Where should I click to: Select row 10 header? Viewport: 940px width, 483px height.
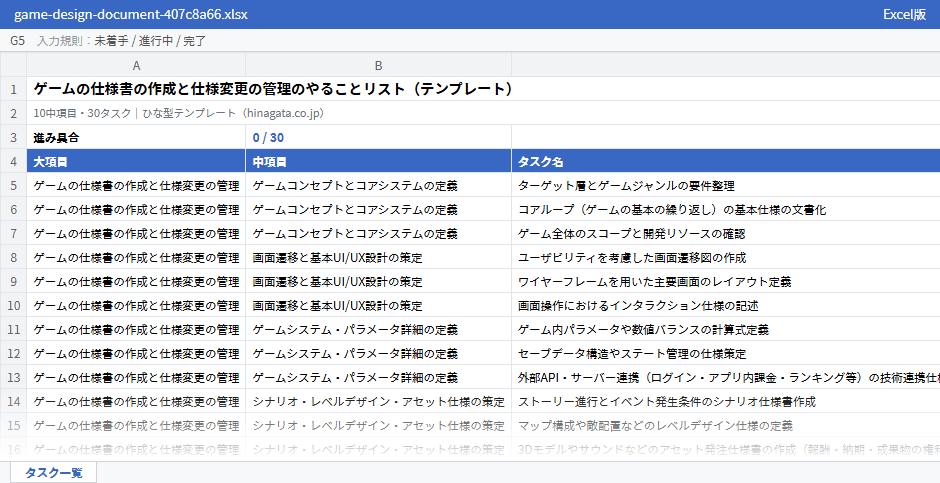pyautogui.click(x=13, y=306)
